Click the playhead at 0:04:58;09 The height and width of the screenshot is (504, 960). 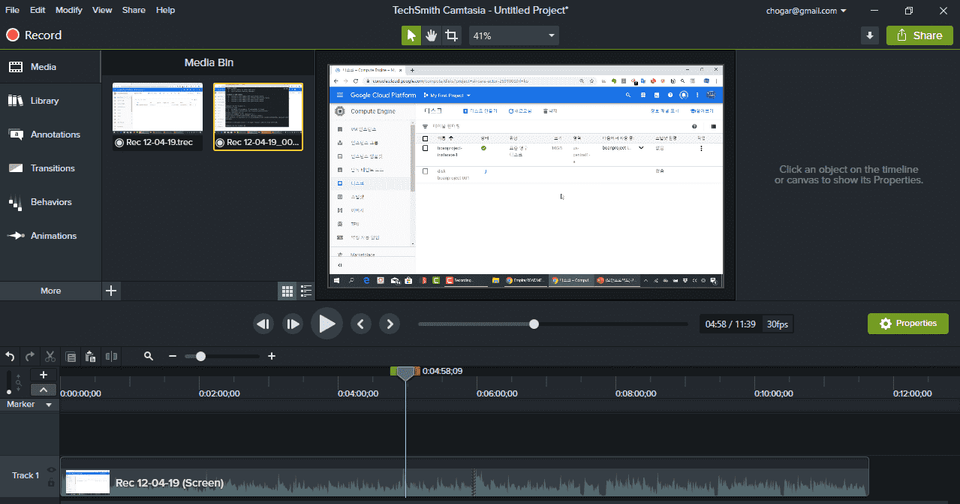click(x=405, y=374)
